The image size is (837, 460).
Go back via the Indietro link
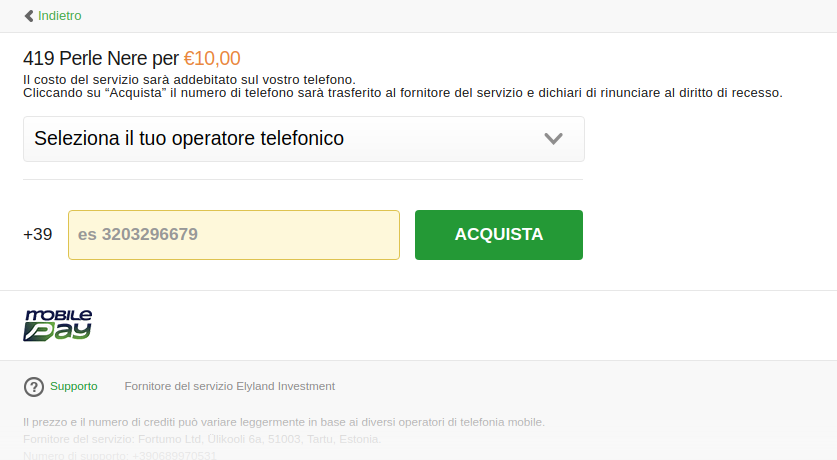(60, 16)
